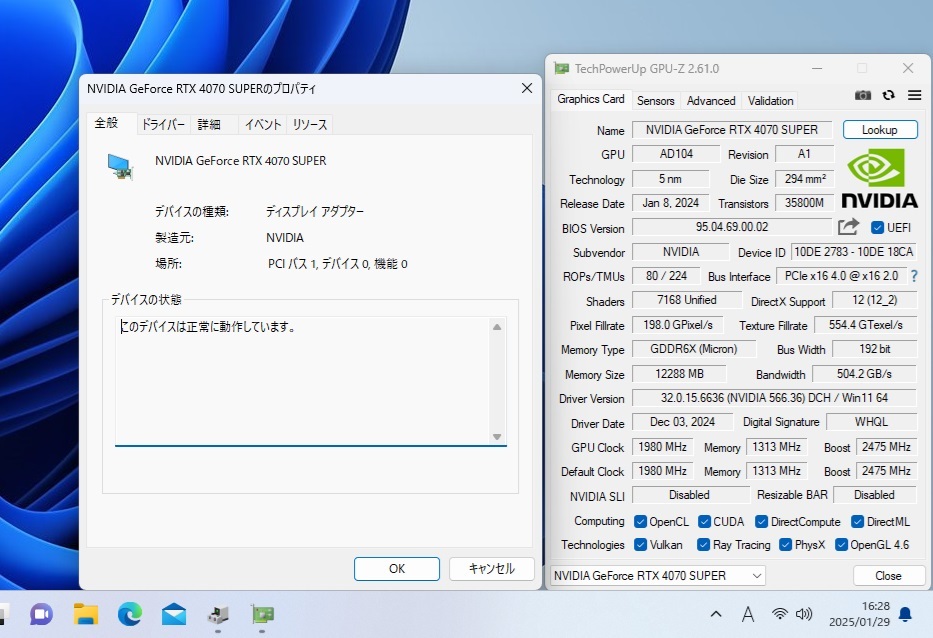
Task: Click the Device ID value field
Action: 853,252
